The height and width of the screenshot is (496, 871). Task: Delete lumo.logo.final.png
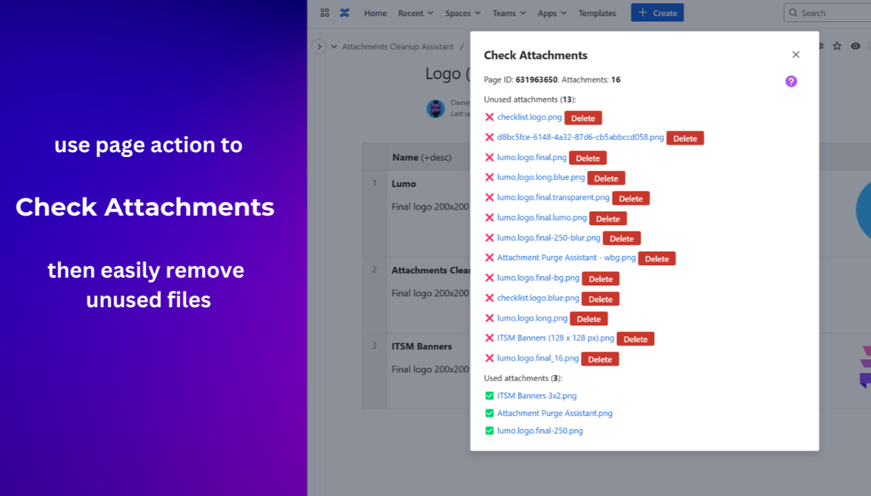click(x=588, y=158)
